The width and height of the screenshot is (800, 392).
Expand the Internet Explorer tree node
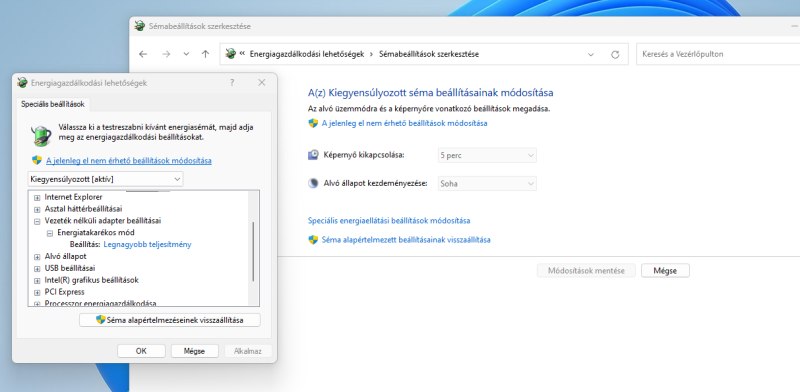pos(37,198)
